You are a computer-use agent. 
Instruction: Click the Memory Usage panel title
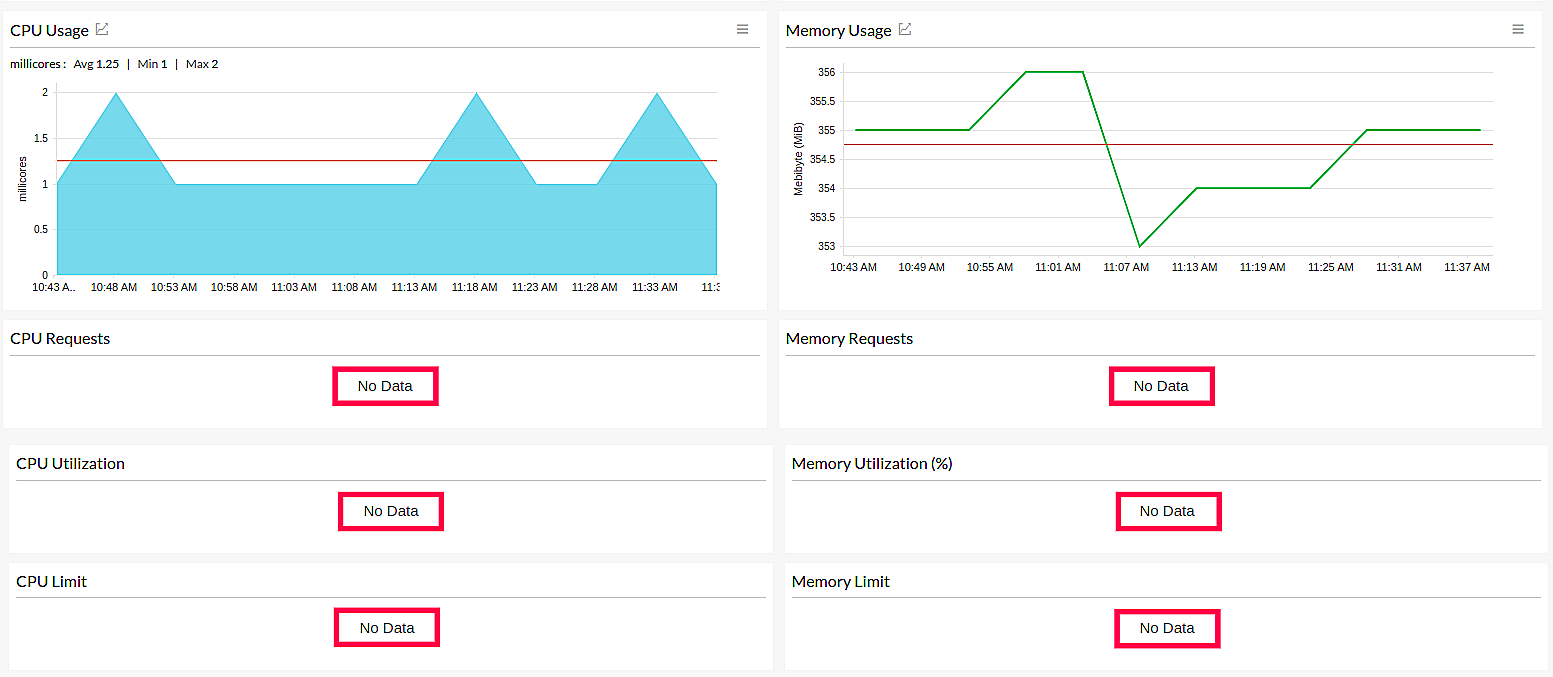point(838,31)
